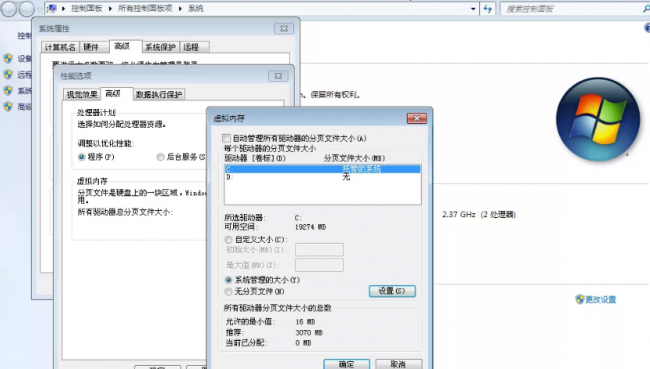The height and width of the screenshot is (369, 650).
Task: Choose 自定义大小 custom size radio button
Action: 228,240
